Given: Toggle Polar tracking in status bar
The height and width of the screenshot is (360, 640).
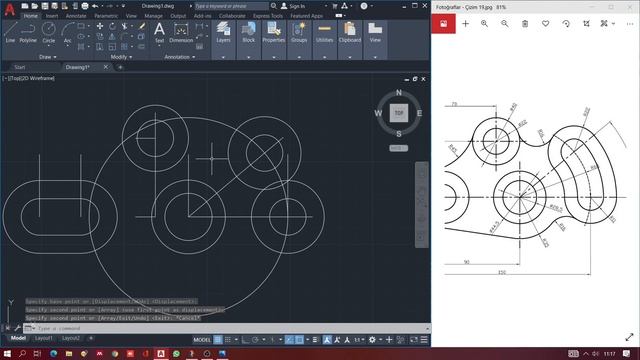Looking at the screenshot, I should (x=255, y=340).
